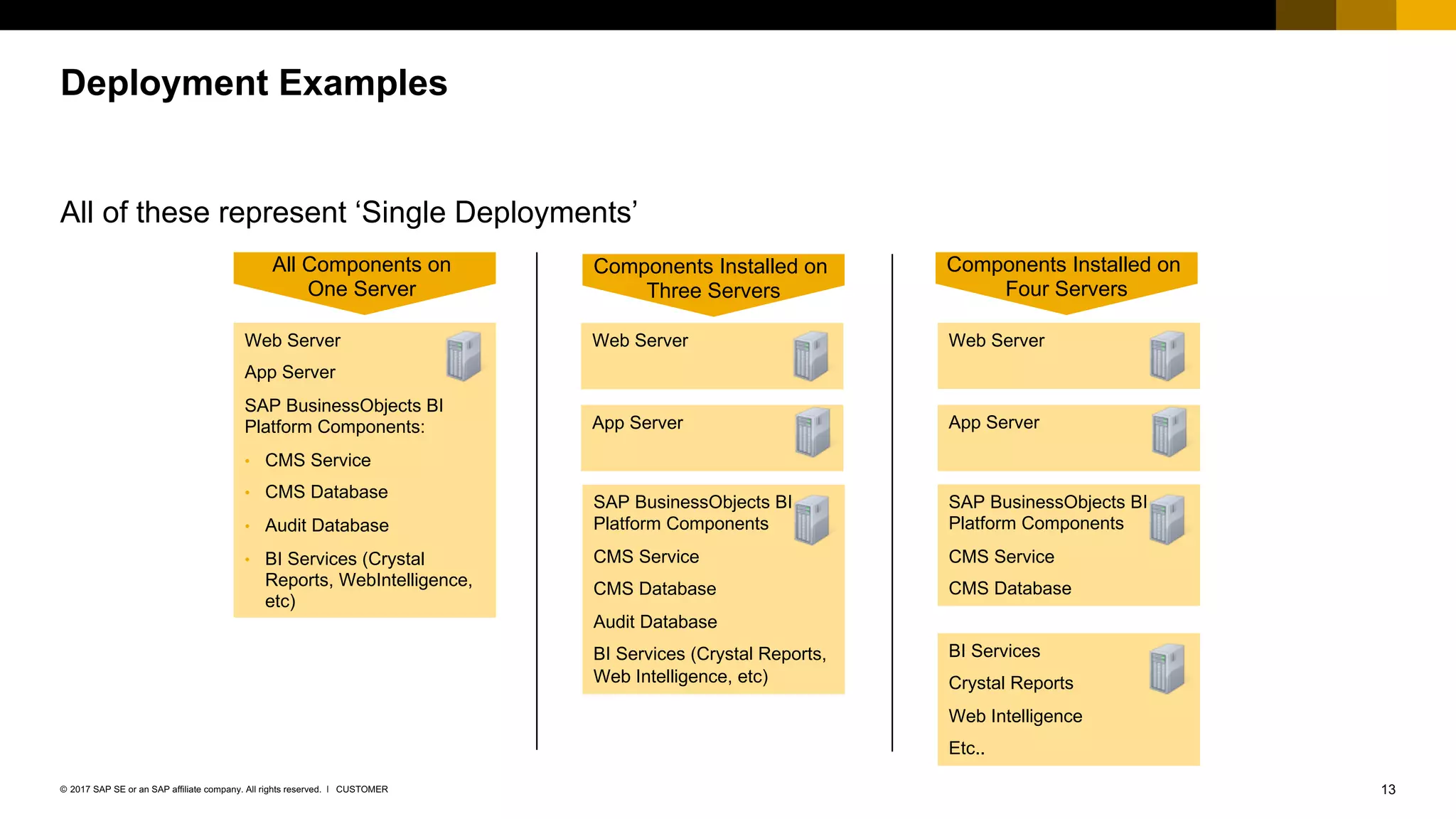Click server icon beside Four Servers App Server
1456x819 pixels.
pyautogui.click(x=1169, y=432)
